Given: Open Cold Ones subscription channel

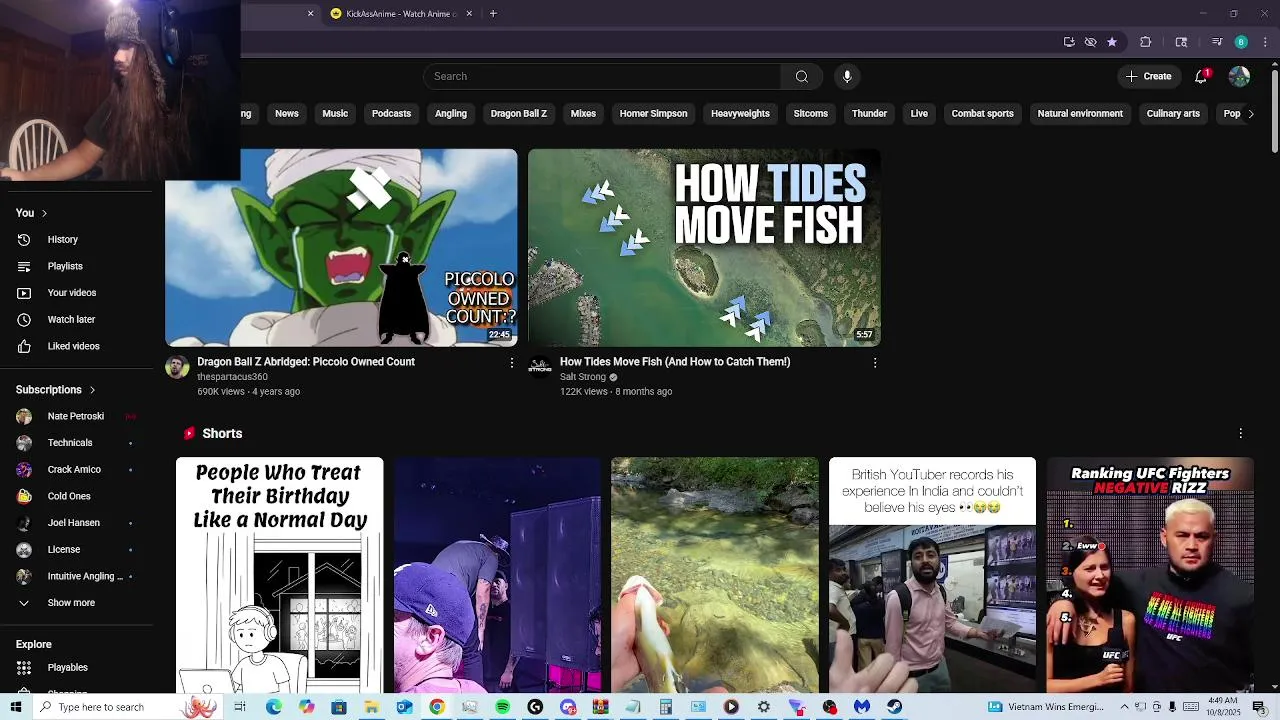Looking at the screenshot, I should click(77, 496).
